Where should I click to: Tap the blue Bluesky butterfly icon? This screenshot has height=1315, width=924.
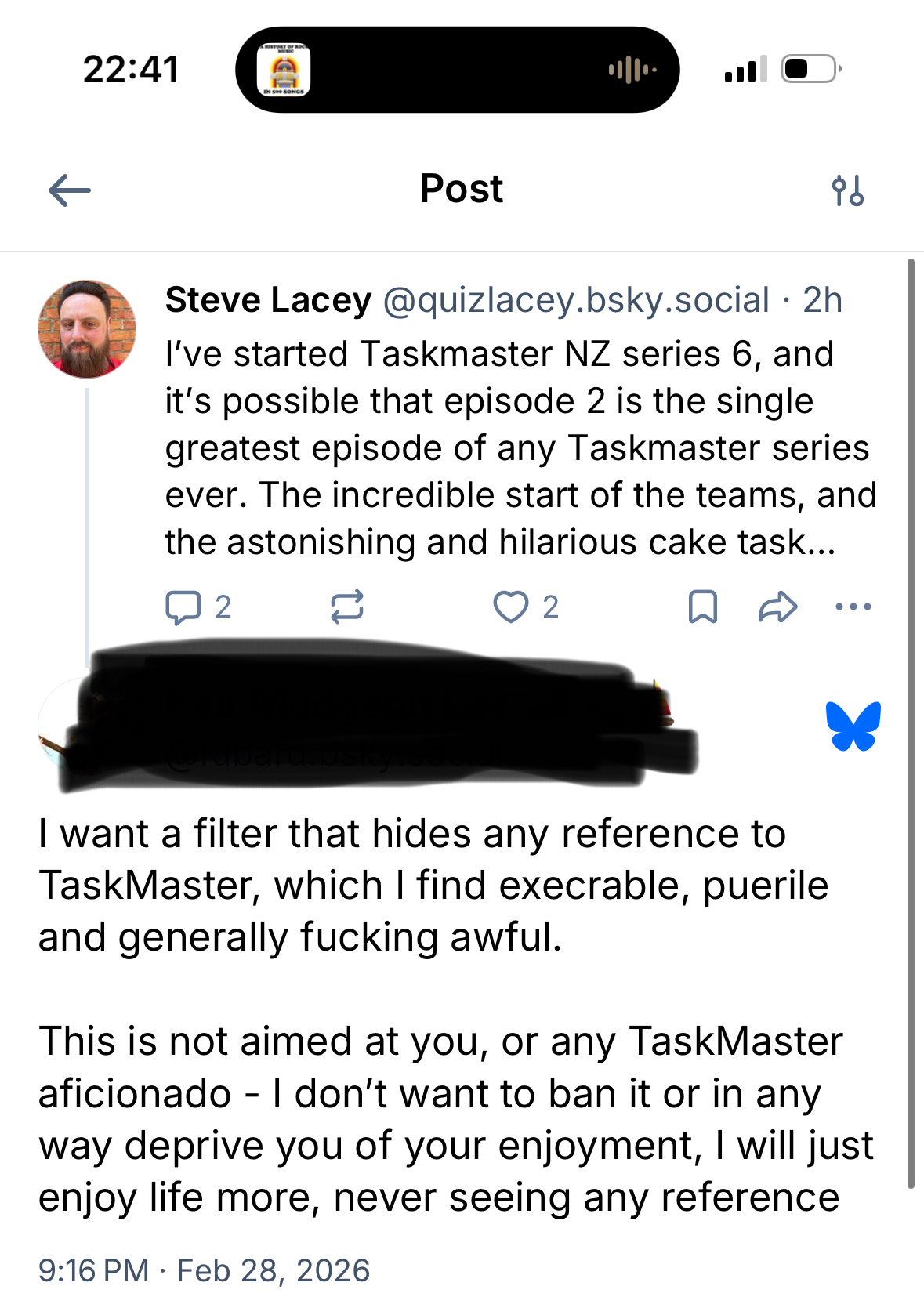coord(853,726)
